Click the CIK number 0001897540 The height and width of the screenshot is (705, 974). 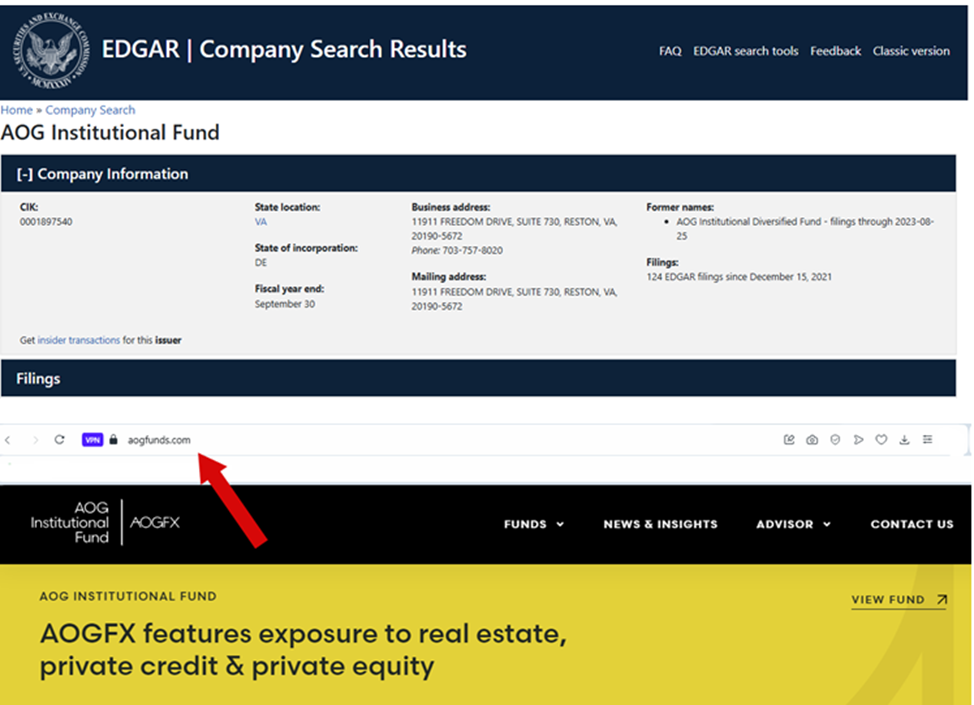46,222
